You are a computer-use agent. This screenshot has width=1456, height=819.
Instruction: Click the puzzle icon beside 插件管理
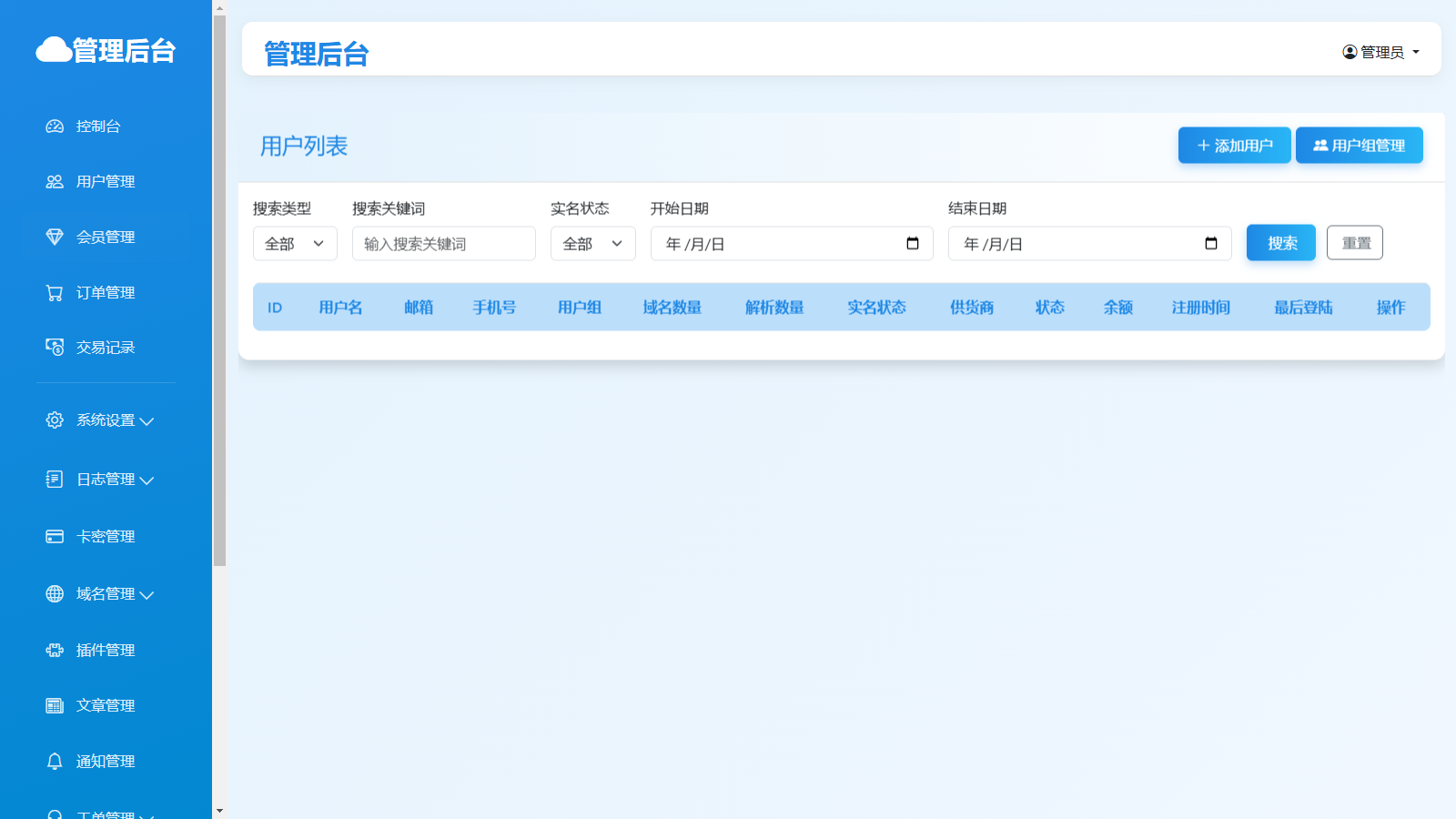pyautogui.click(x=55, y=651)
